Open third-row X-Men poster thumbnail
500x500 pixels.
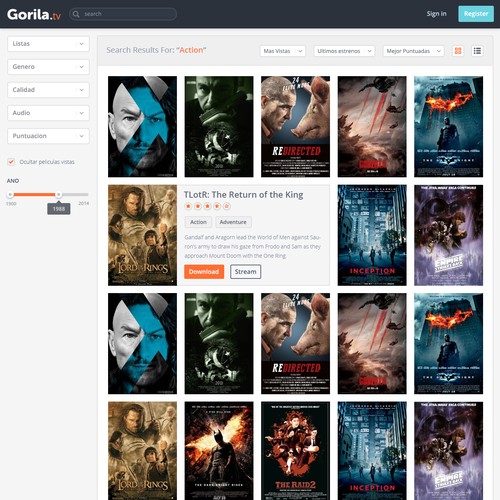coord(142,344)
